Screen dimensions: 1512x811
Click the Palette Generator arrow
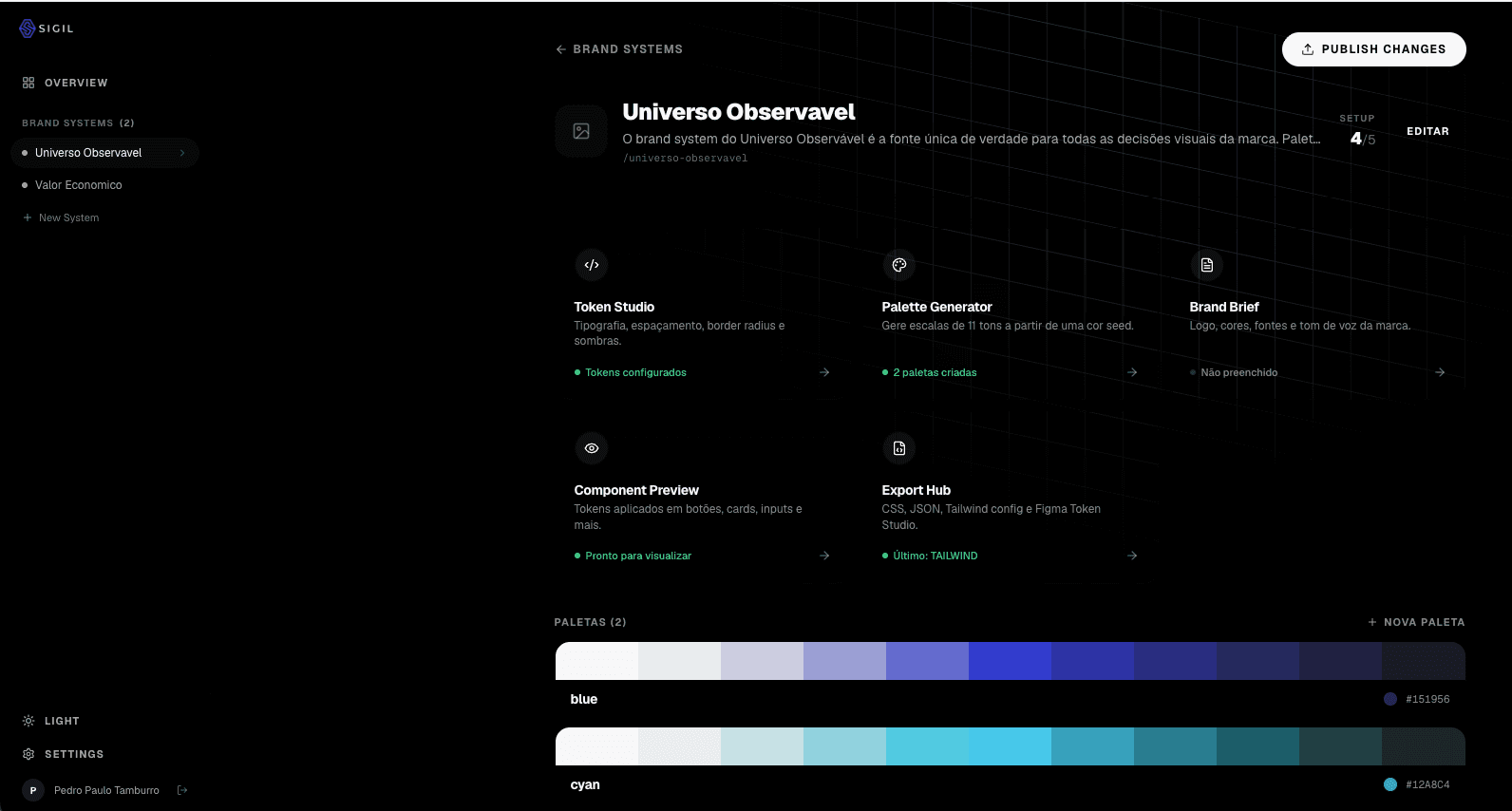click(x=1132, y=372)
